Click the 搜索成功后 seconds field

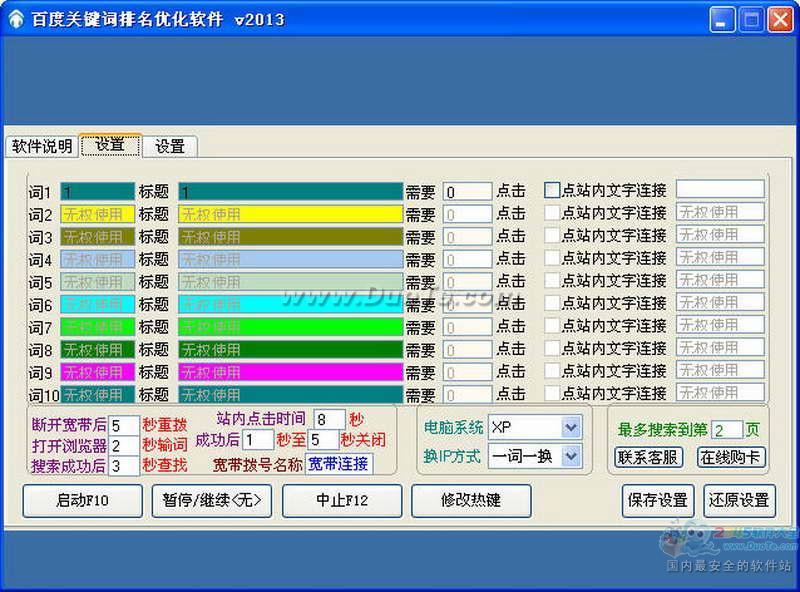(x=124, y=465)
